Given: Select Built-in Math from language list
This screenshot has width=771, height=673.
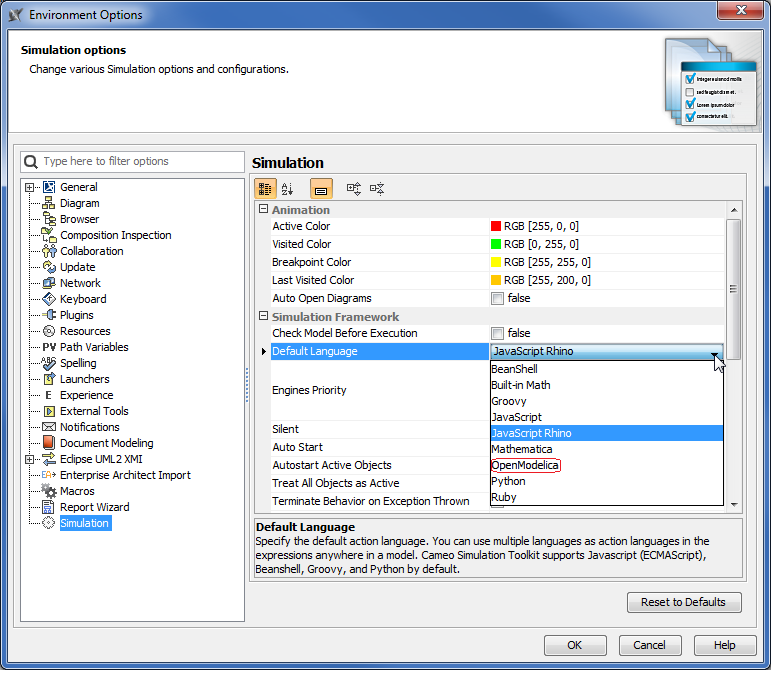Looking at the screenshot, I should pyautogui.click(x=607, y=386).
